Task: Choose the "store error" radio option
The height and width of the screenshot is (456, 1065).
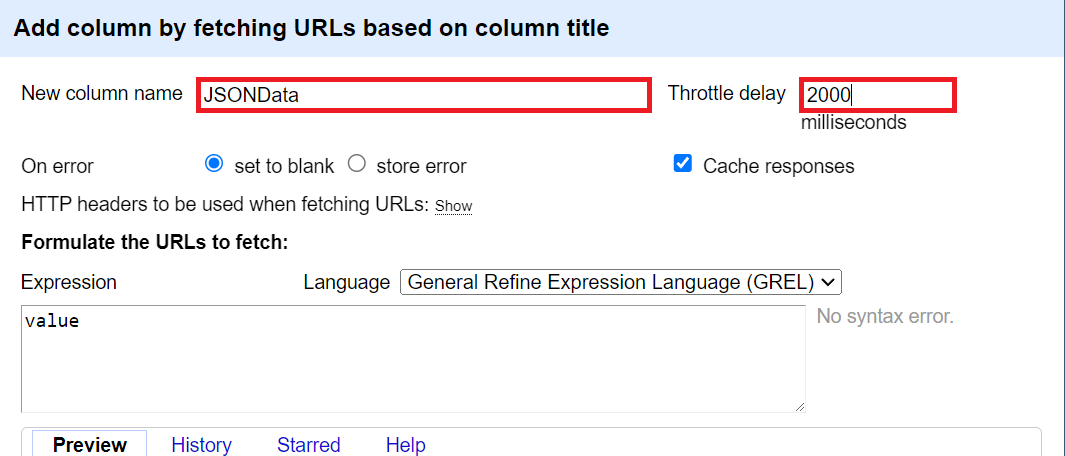Action: click(357, 164)
